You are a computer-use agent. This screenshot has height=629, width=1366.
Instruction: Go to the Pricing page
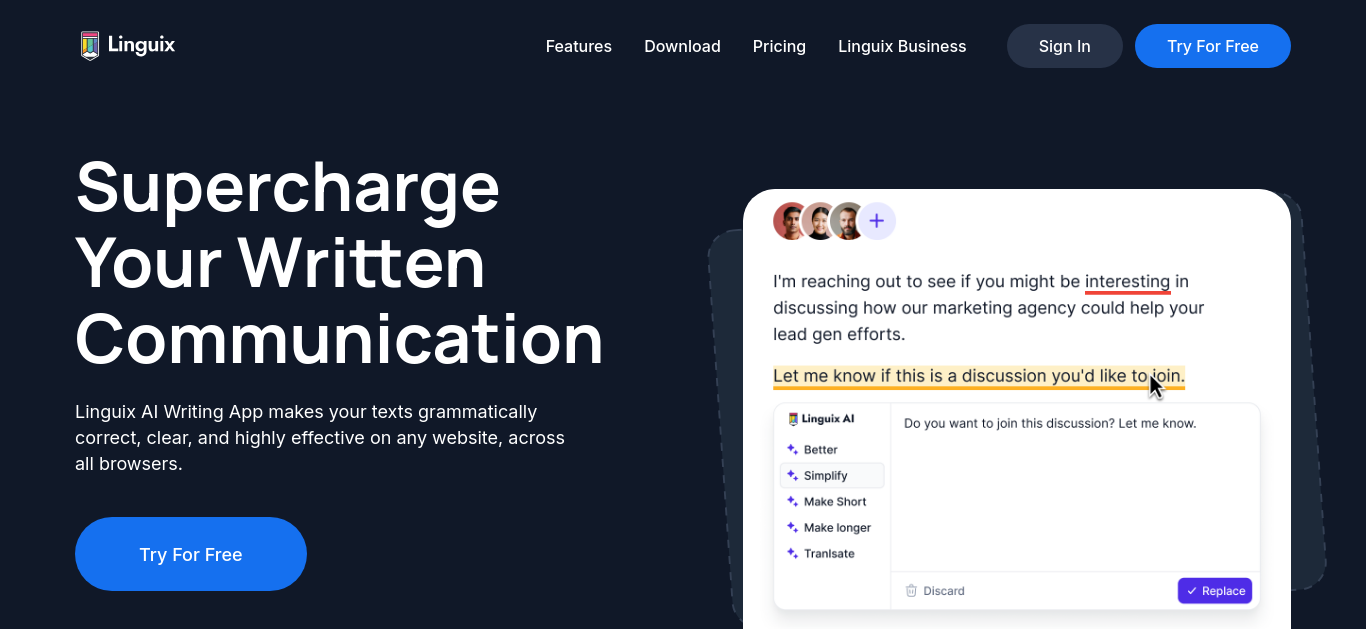click(x=779, y=46)
